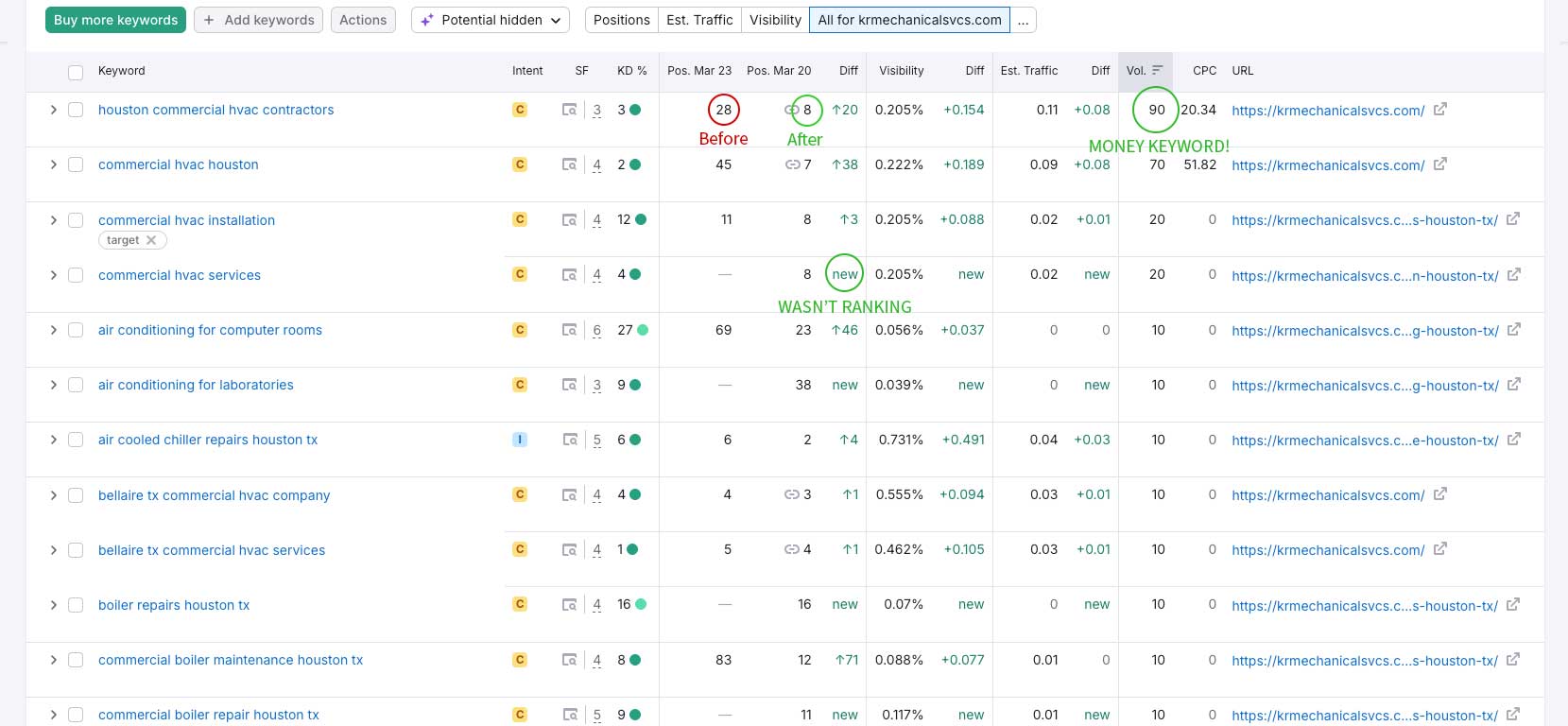Image resolution: width=1568 pixels, height=726 pixels.
Task: Open external link icon for commercial hvac houston URL
Action: tap(1439, 164)
